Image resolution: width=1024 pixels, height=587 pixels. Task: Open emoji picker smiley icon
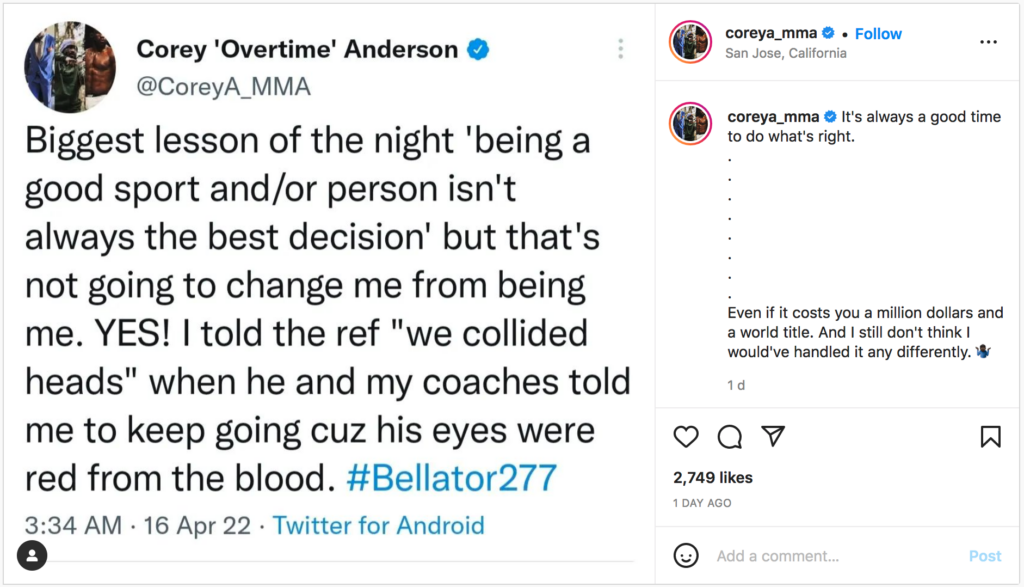[x=686, y=556]
